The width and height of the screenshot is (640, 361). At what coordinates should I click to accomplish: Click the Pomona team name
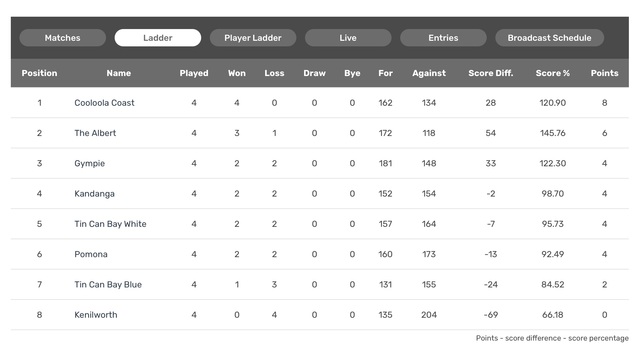pos(91,254)
